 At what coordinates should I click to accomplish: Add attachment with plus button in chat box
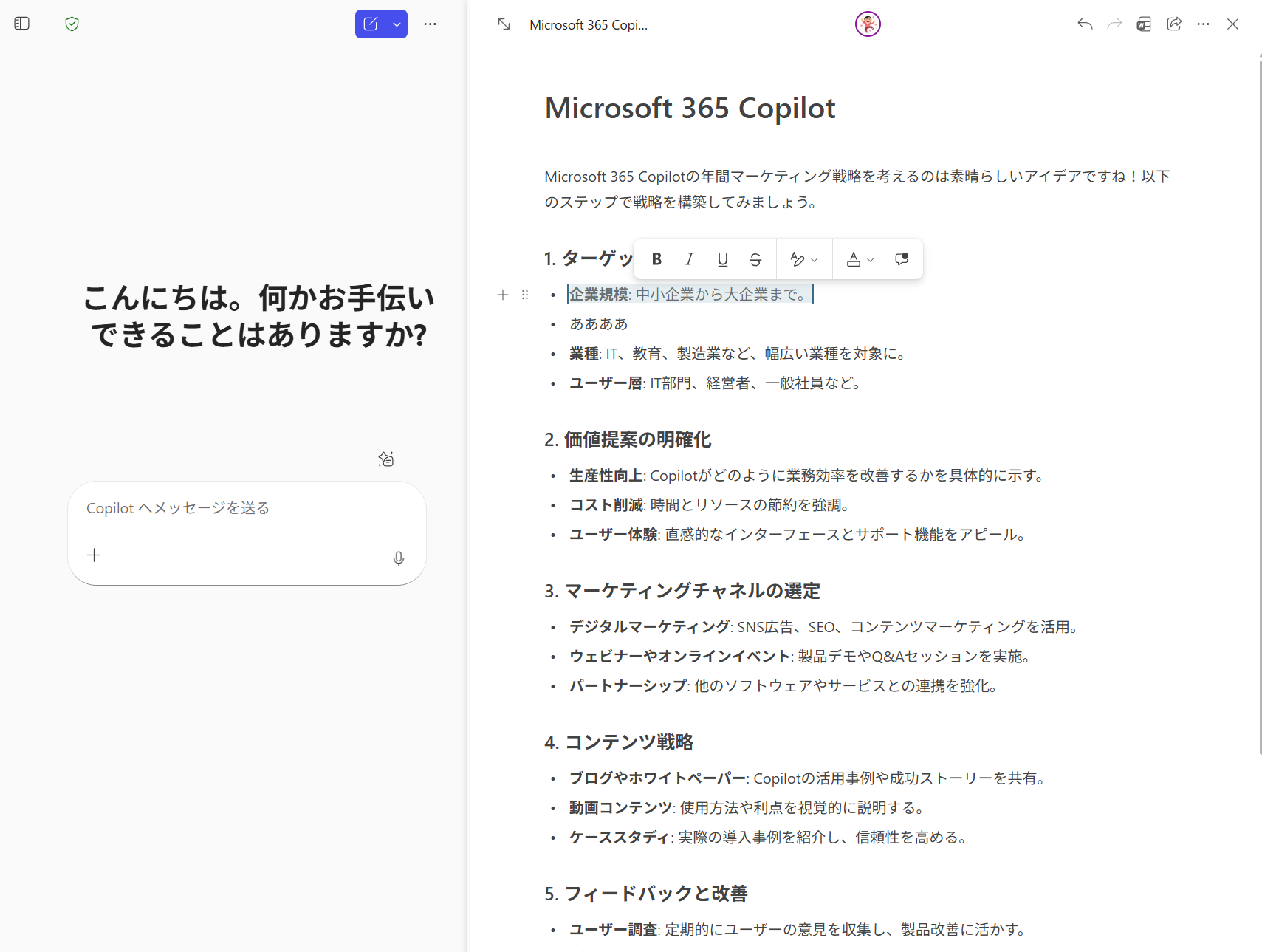click(x=95, y=555)
